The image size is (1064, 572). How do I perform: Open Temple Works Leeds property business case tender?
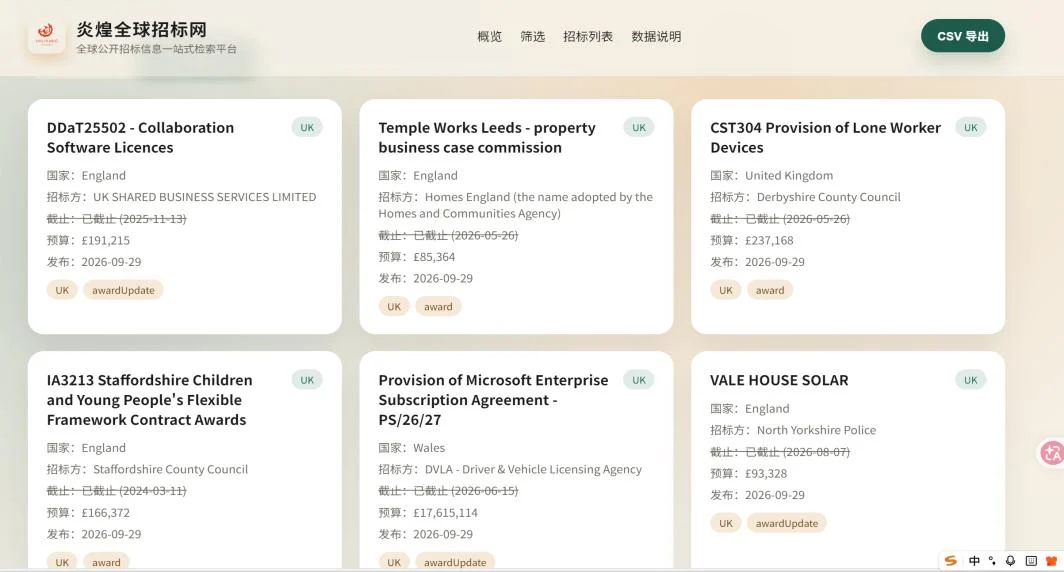coord(487,138)
